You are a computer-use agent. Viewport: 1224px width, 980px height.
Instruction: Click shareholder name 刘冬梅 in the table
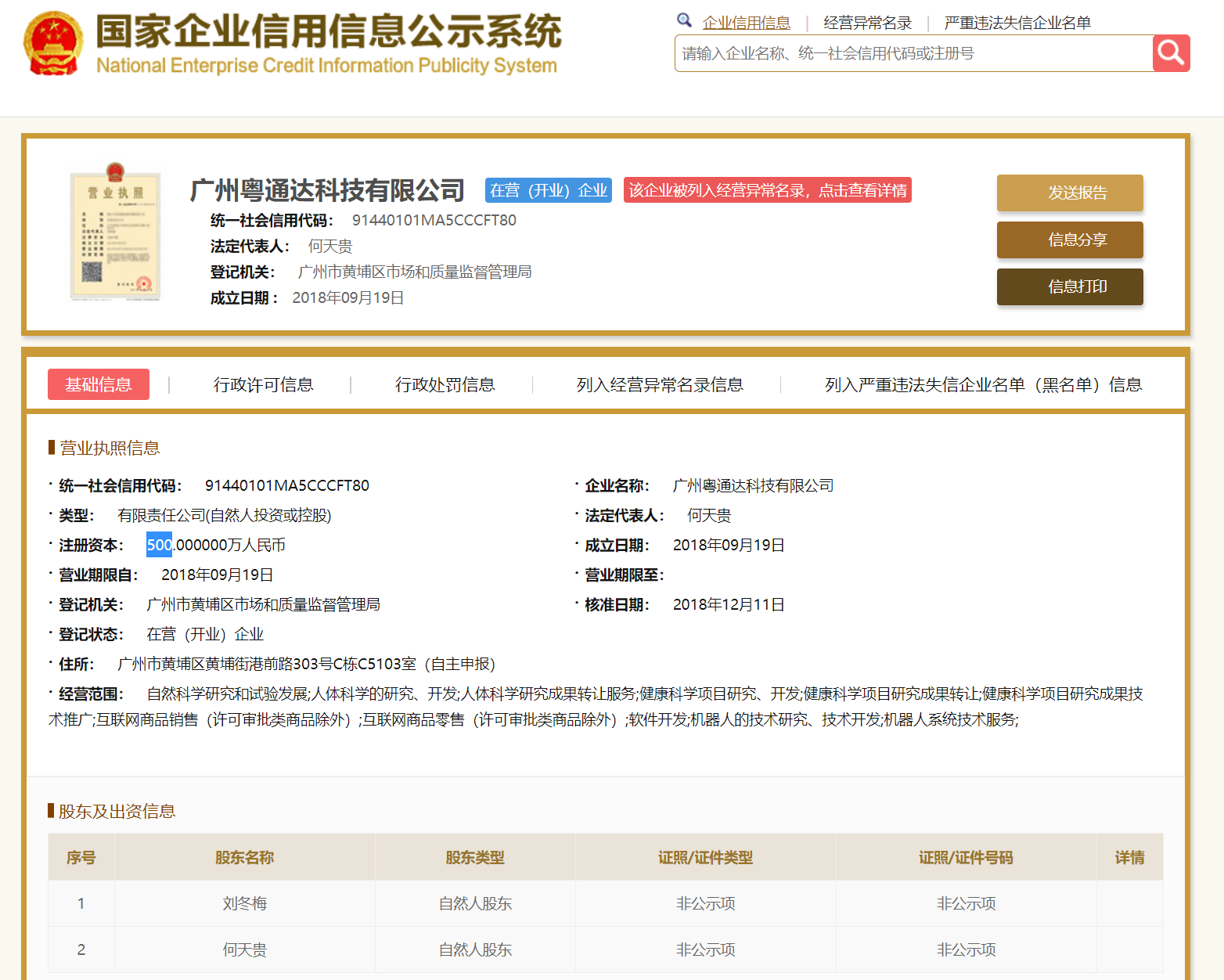point(244,903)
